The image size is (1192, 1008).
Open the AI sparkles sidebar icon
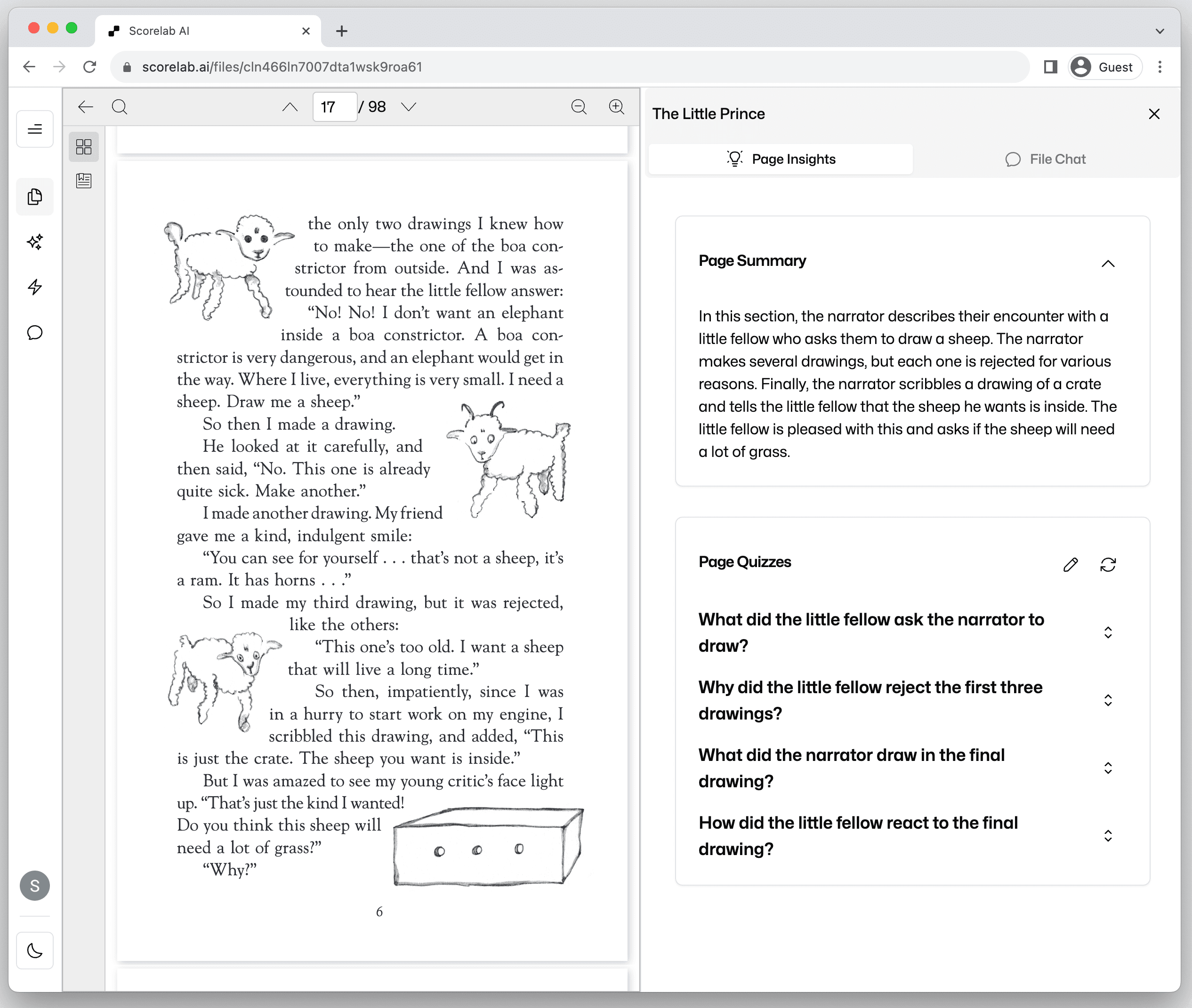pos(35,242)
